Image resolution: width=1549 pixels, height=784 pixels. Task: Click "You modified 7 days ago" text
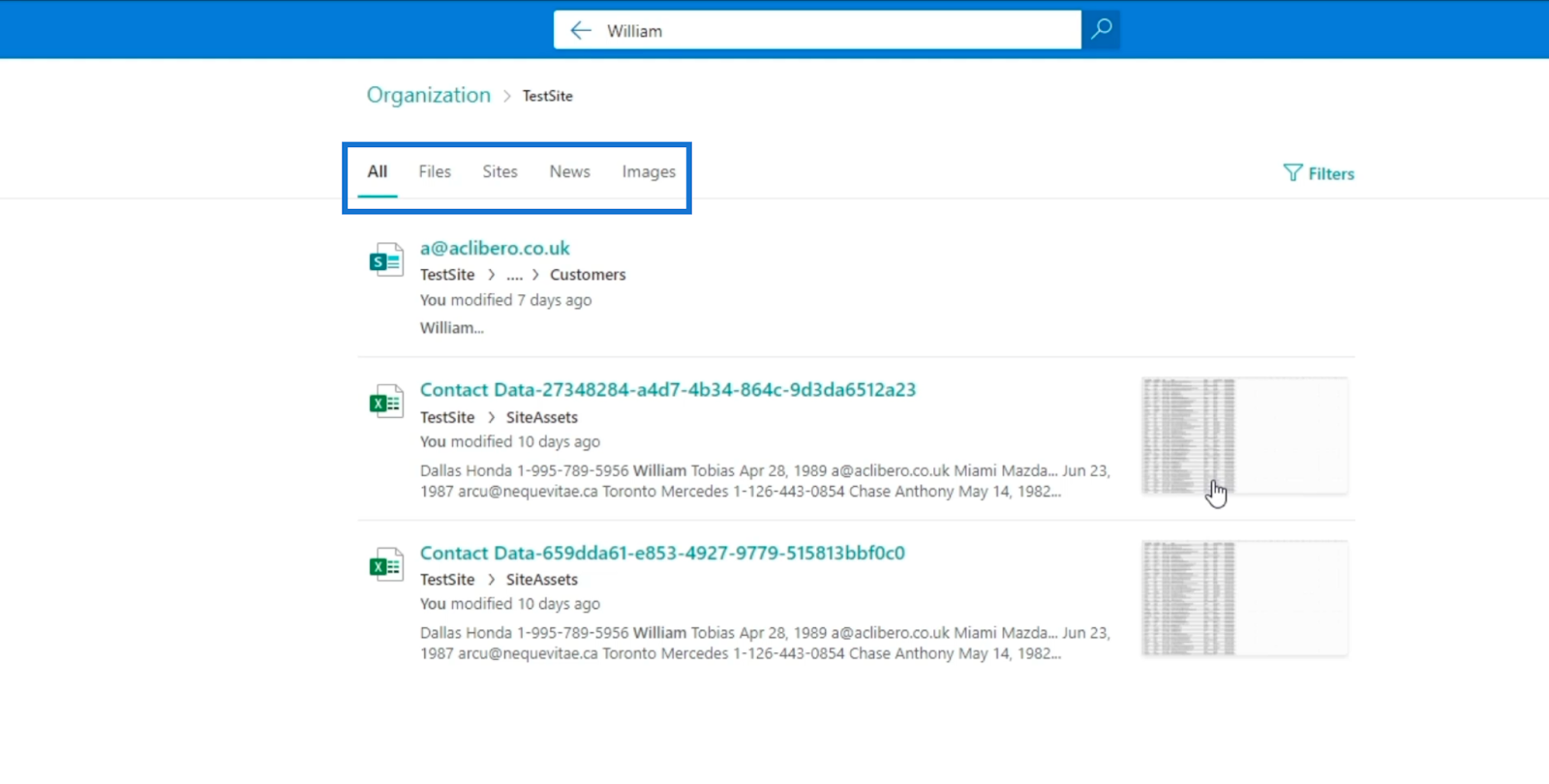[x=505, y=300]
